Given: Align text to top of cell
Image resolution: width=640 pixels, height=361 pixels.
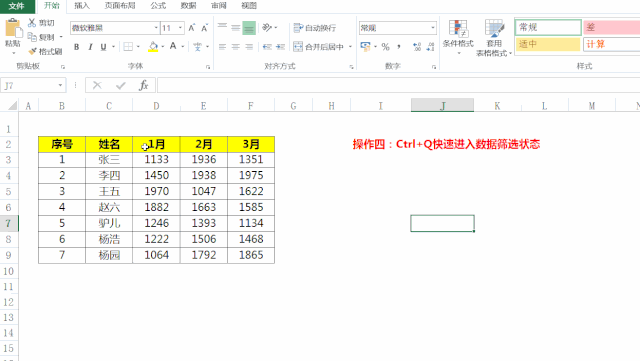Looking at the screenshot, I should tap(222, 27).
